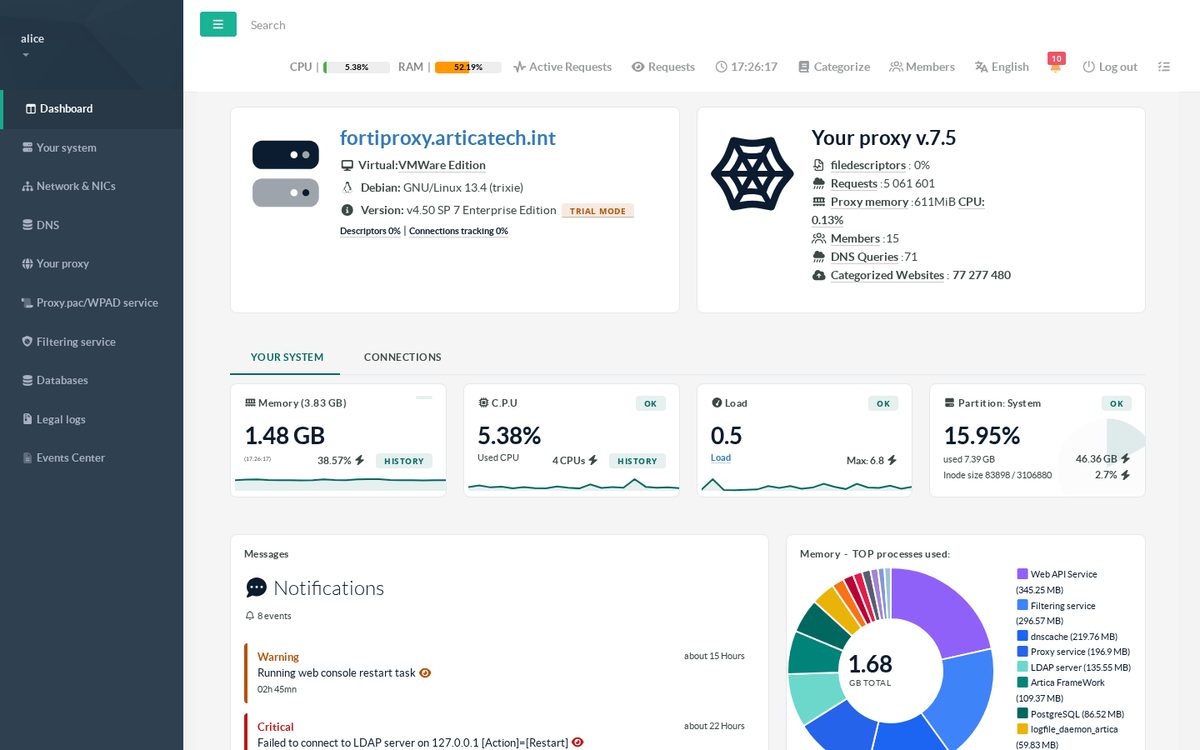Open DNS sidebar menu
The image size is (1200, 750).
[x=92, y=225]
